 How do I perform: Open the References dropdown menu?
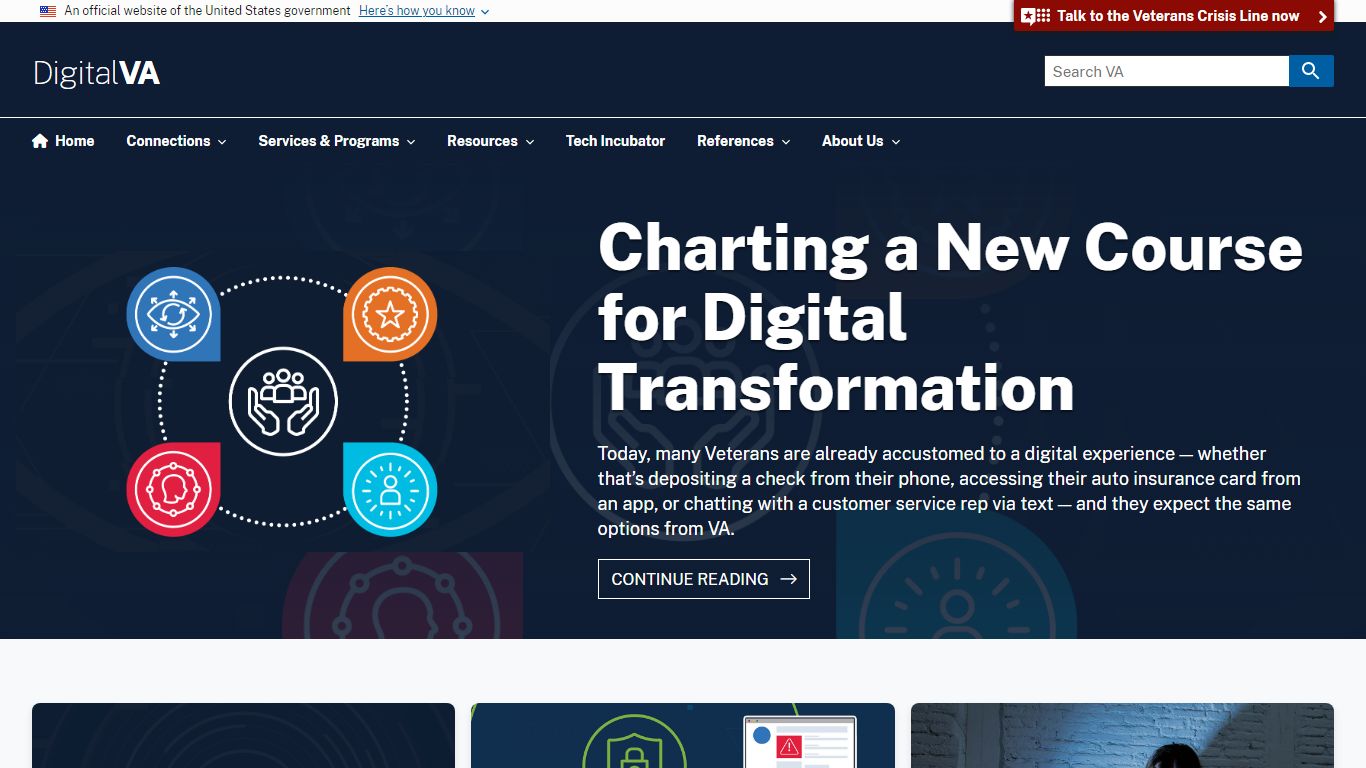pyautogui.click(x=743, y=141)
